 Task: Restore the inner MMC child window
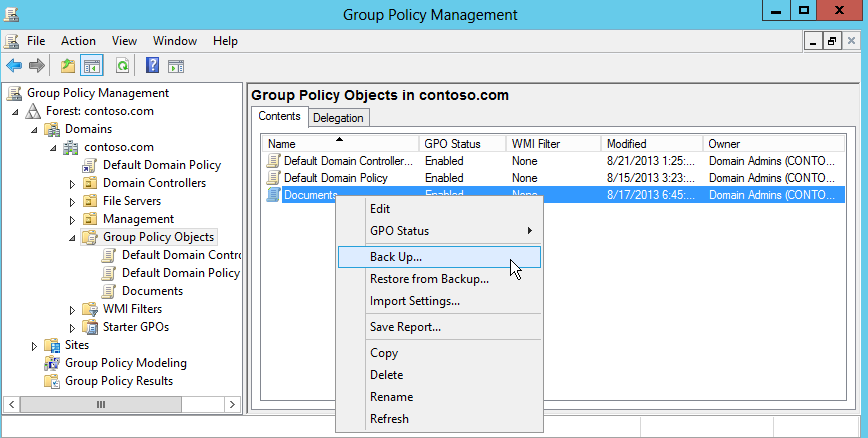coord(831,41)
